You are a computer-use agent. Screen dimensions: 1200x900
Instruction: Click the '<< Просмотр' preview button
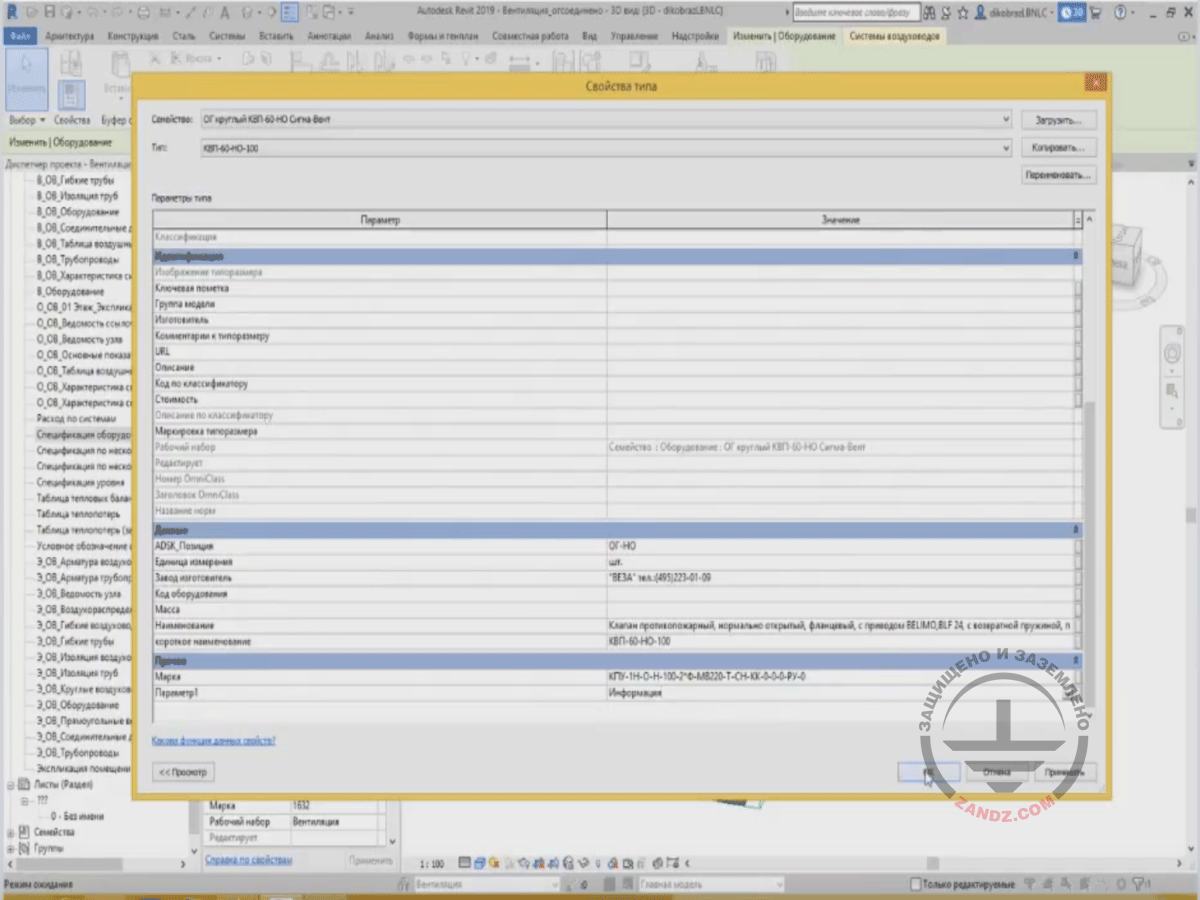pyautogui.click(x=184, y=772)
